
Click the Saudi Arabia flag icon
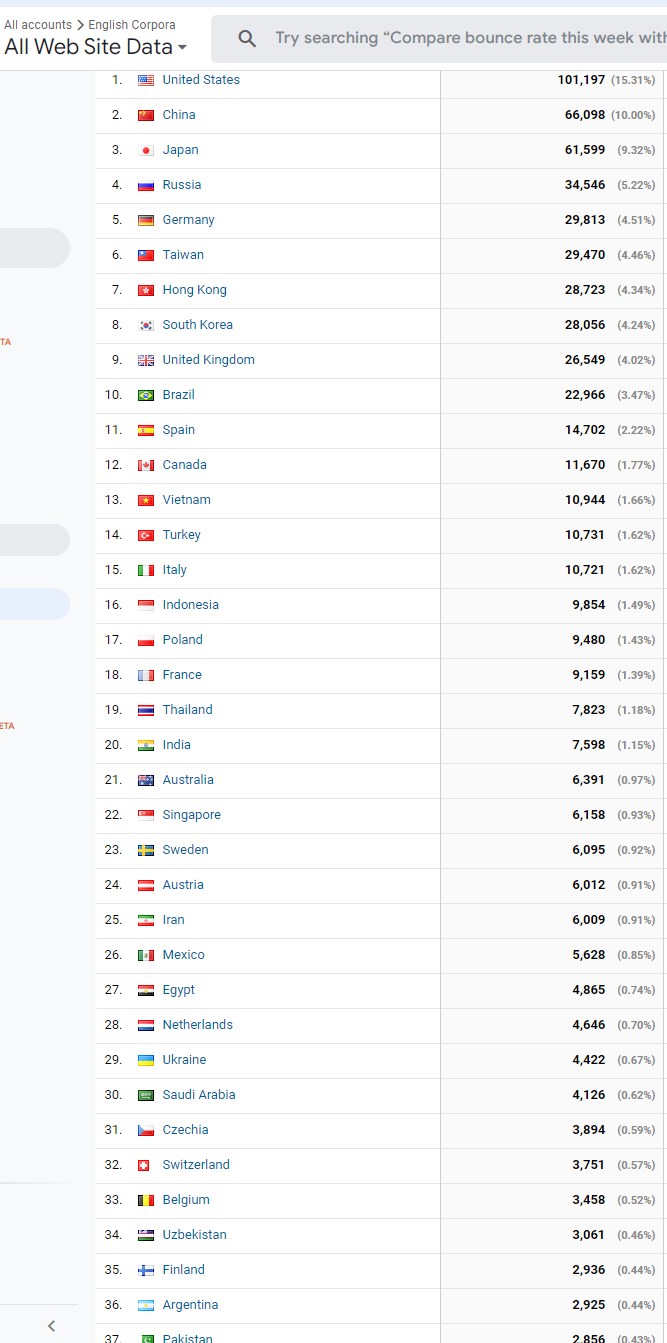(146, 1095)
